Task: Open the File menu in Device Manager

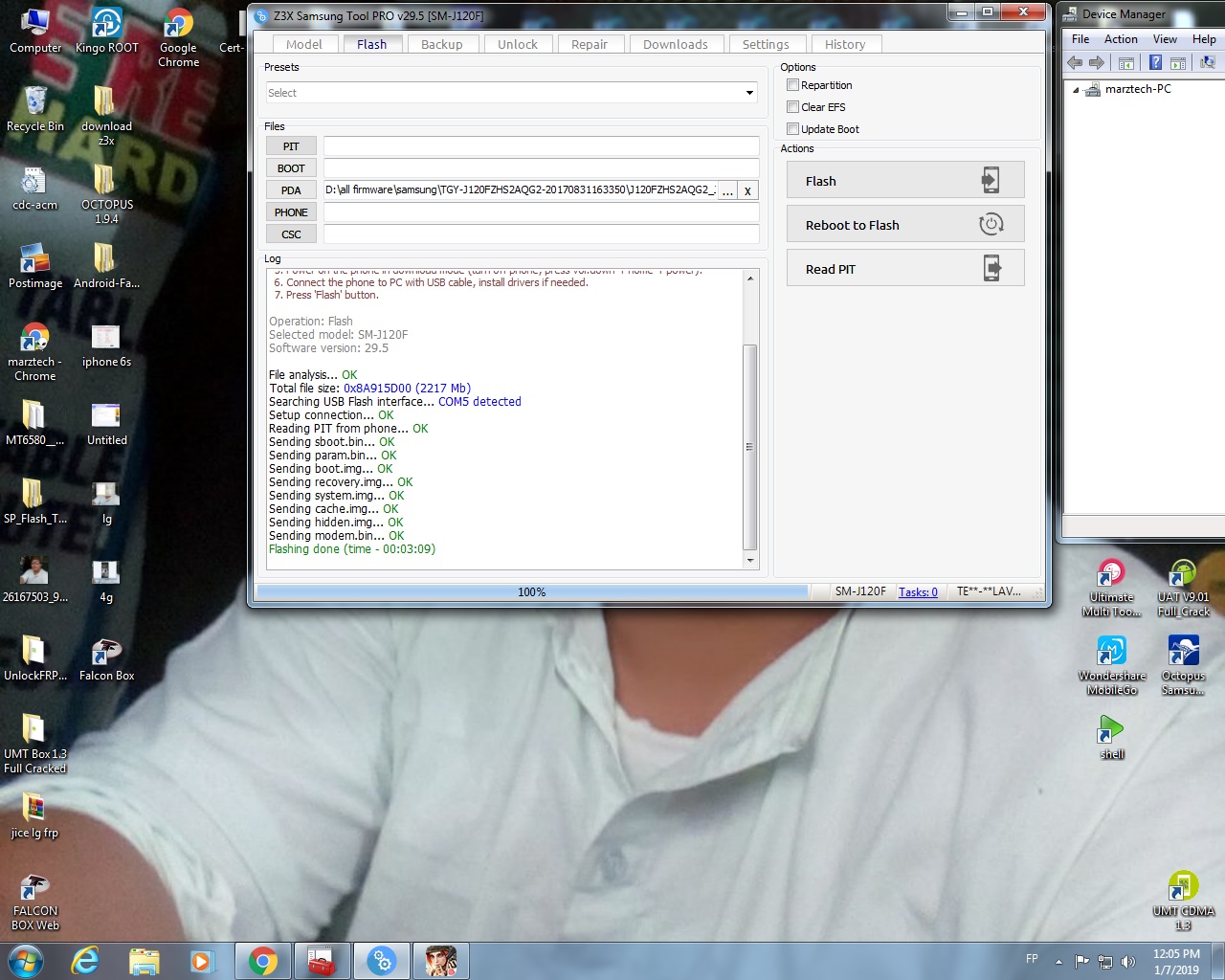Action: (1080, 39)
